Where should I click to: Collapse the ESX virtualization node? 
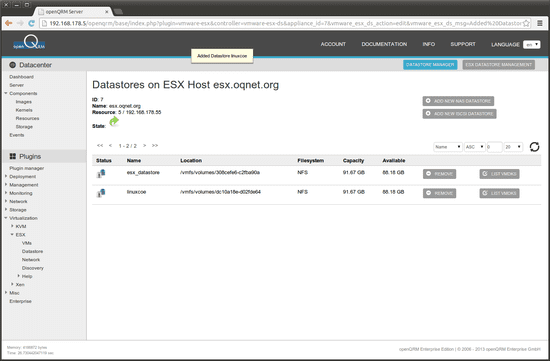12,235
